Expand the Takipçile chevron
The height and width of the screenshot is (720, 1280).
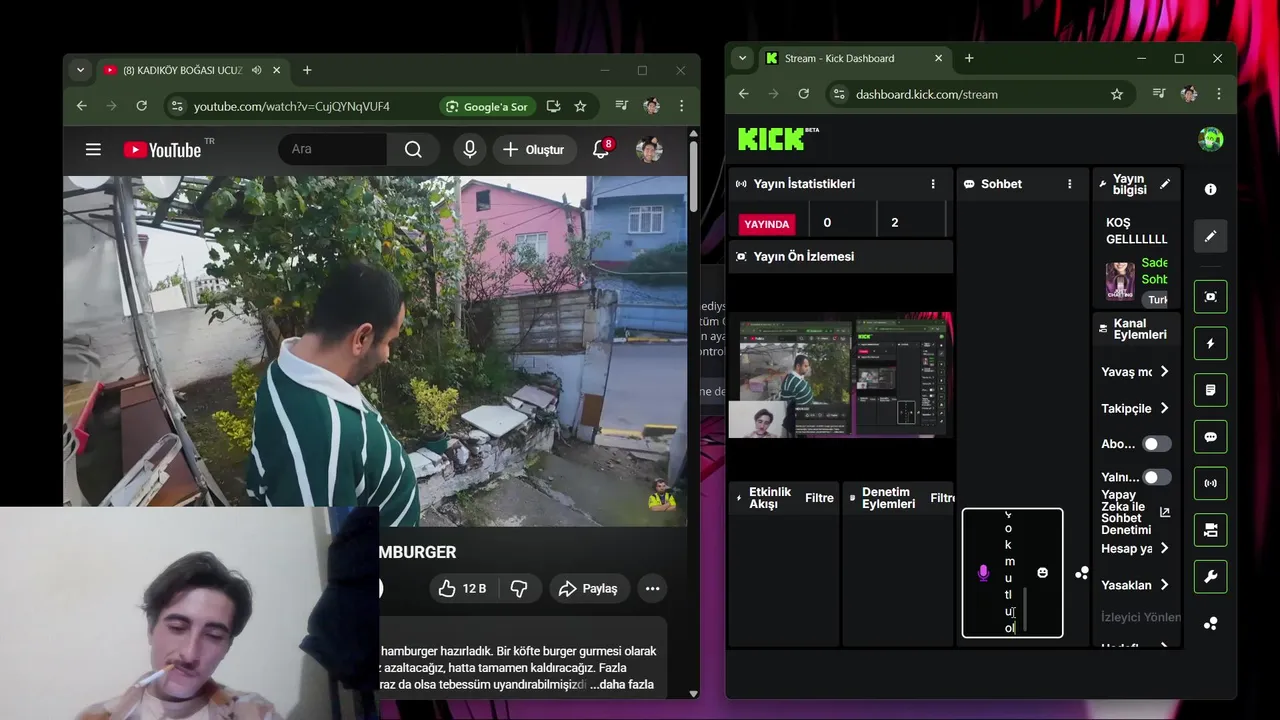(1164, 408)
